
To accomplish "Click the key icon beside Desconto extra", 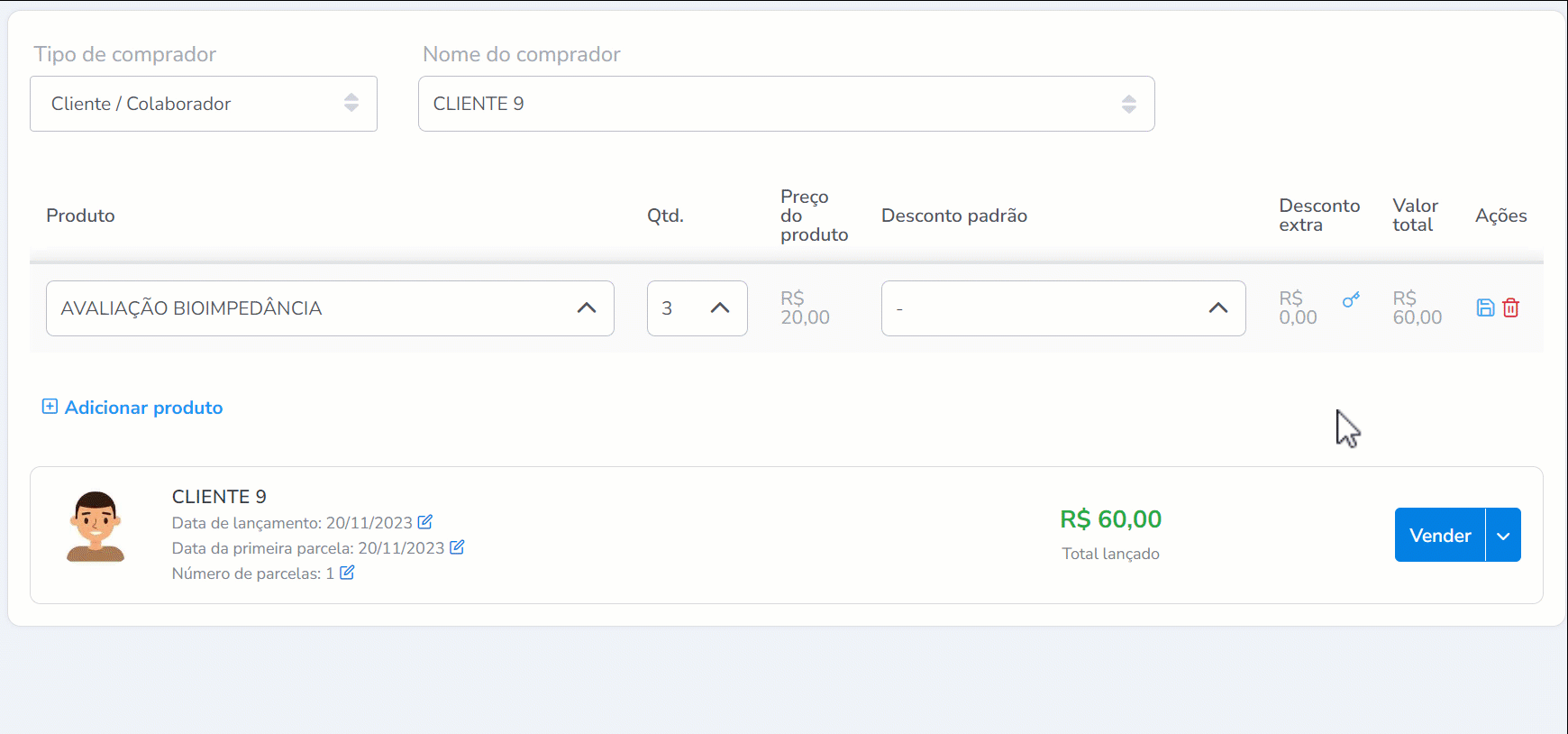I will (x=1351, y=300).
